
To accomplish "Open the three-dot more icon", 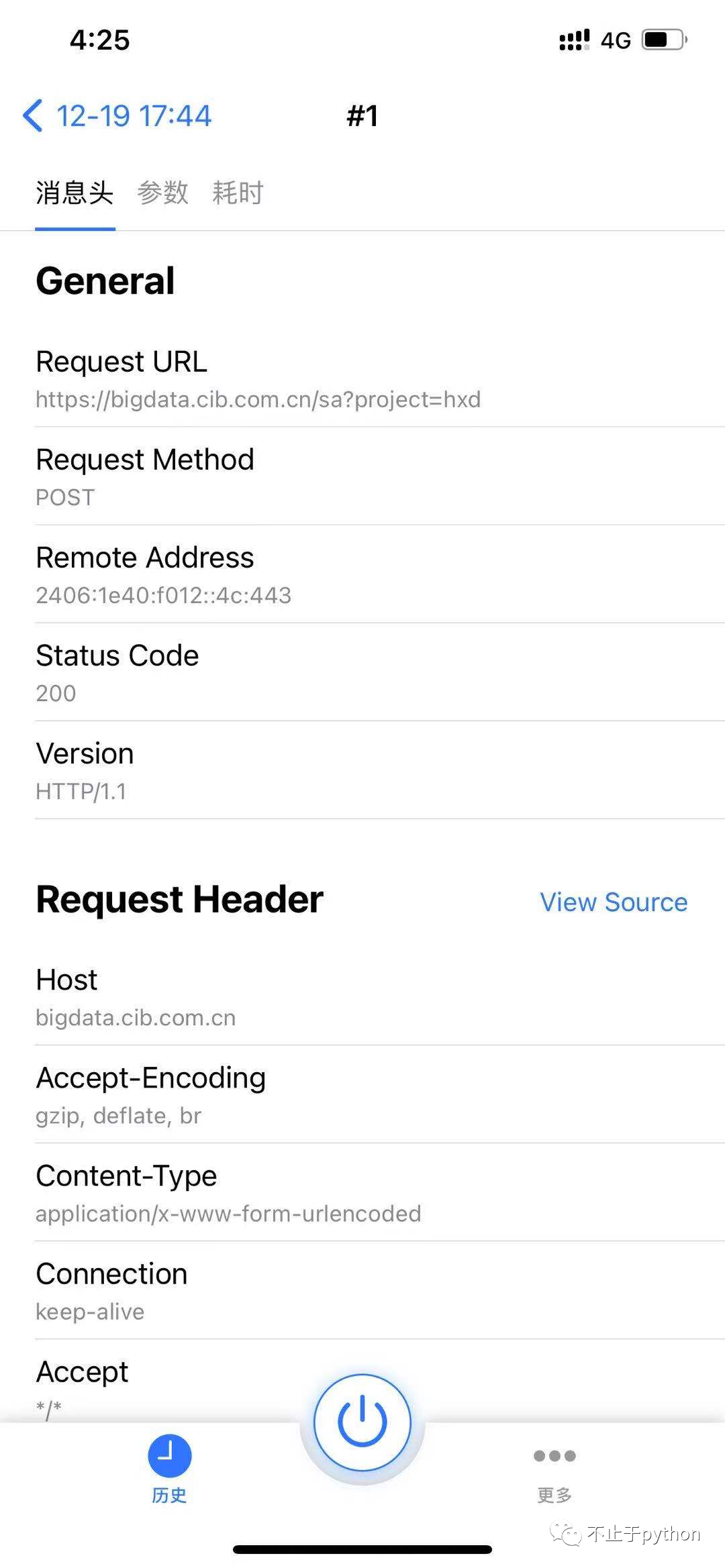I will click(x=554, y=1456).
